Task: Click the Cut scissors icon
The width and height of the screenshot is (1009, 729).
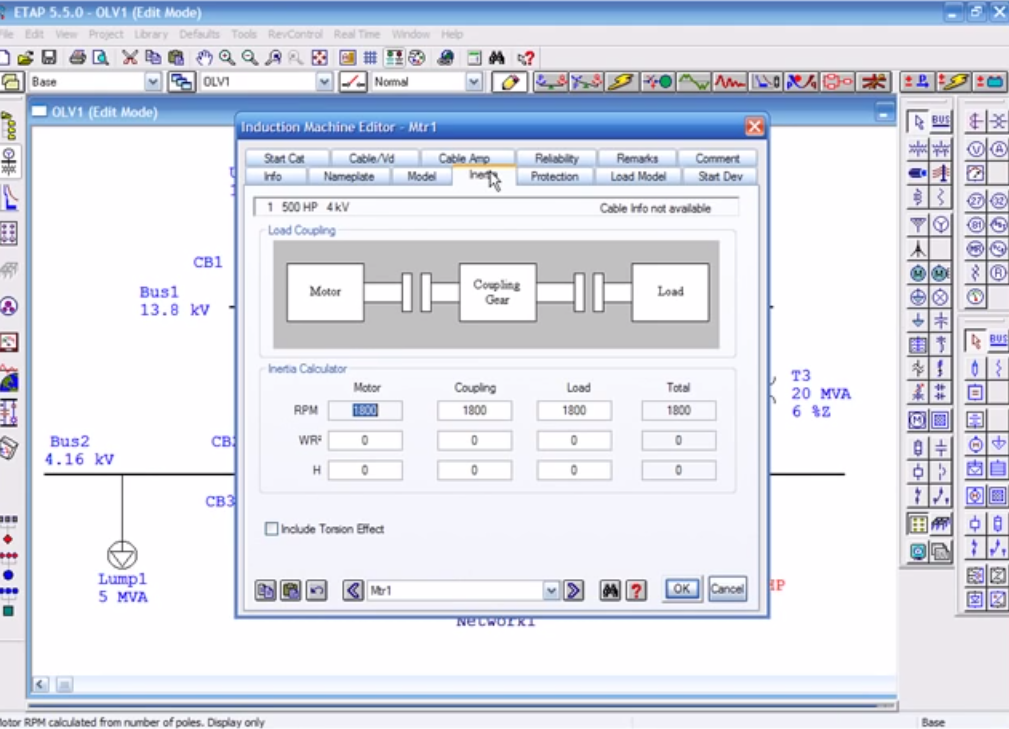Action: pos(130,58)
